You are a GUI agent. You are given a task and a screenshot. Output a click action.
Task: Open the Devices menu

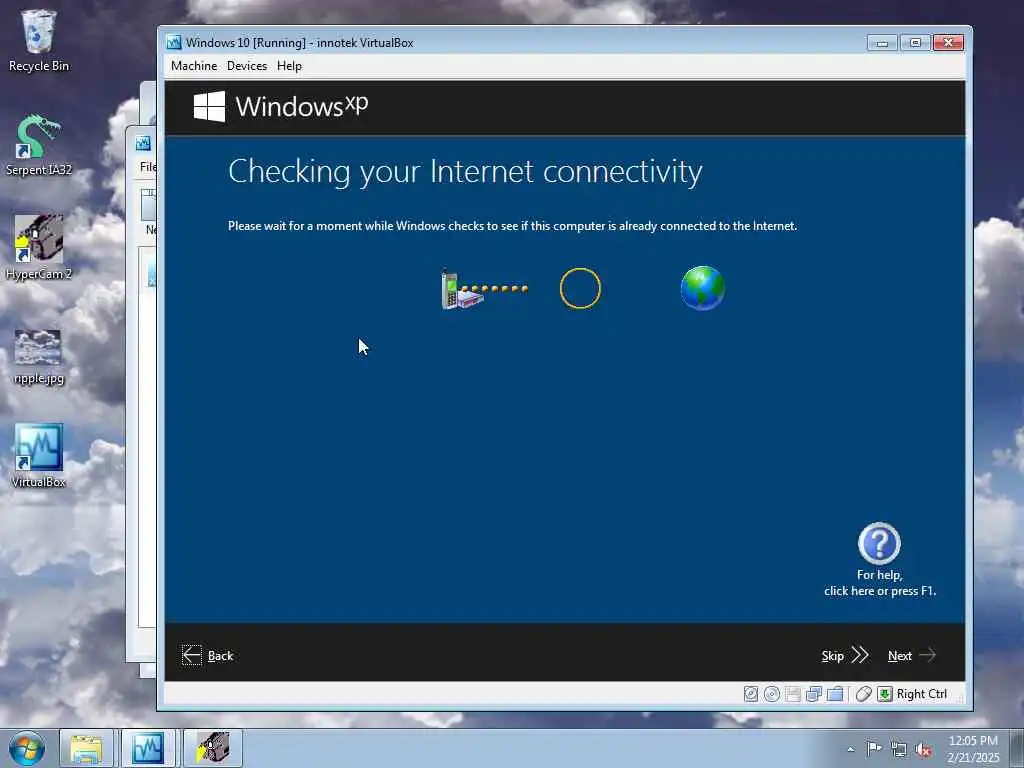click(247, 66)
